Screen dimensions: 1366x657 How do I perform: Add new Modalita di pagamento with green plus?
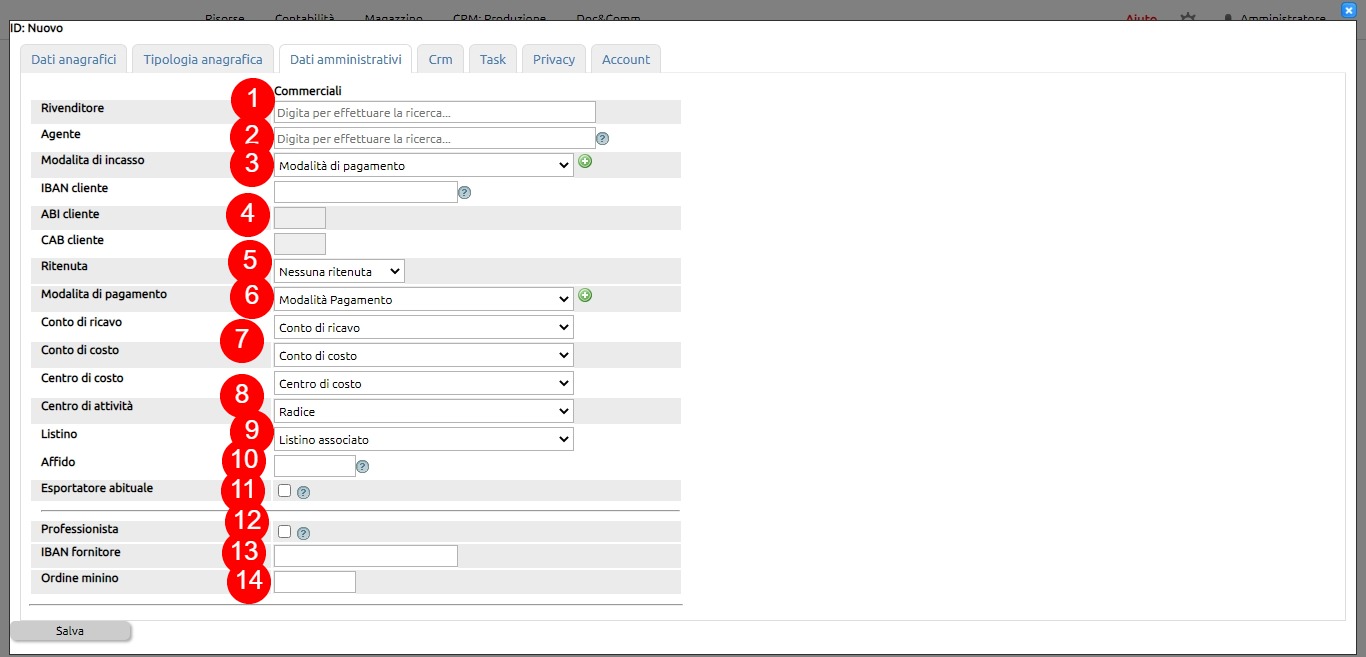click(x=585, y=295)
